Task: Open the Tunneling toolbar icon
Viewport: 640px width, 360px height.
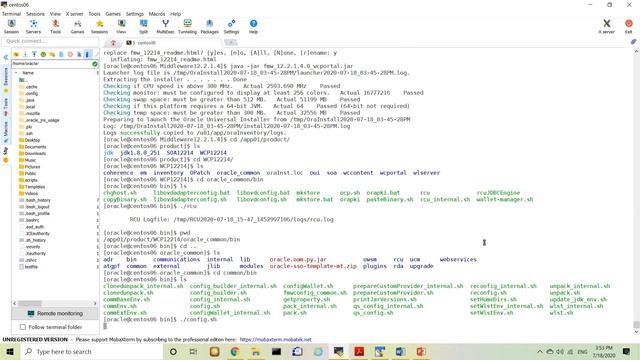Action: (x=187, y=27)
